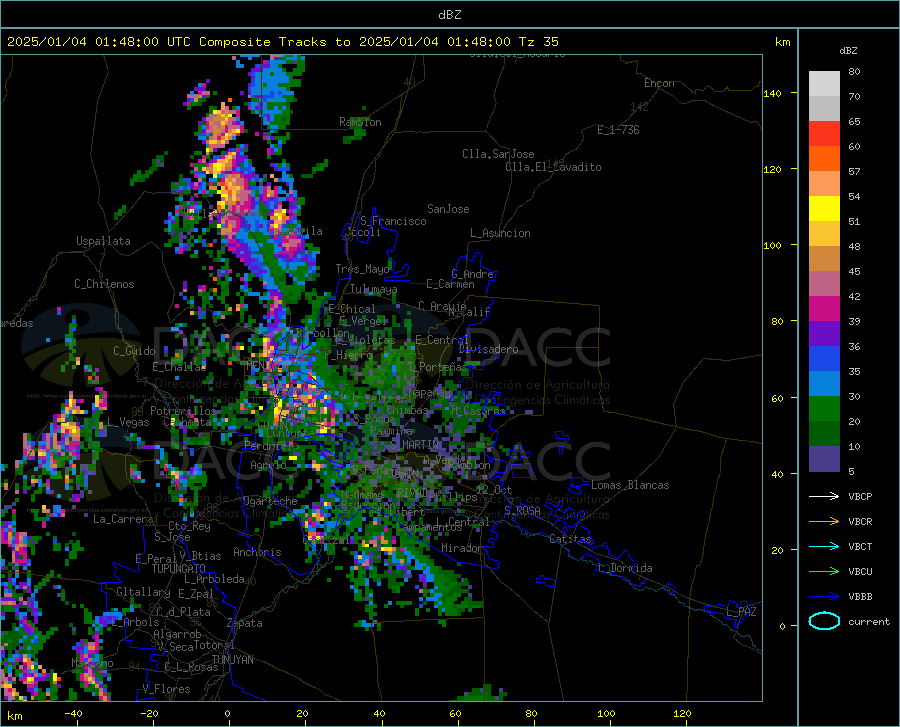This screenshot has height=727, width=900.
Task: Click the blue VBBB arrow in legend
Action: pos(824,597)
